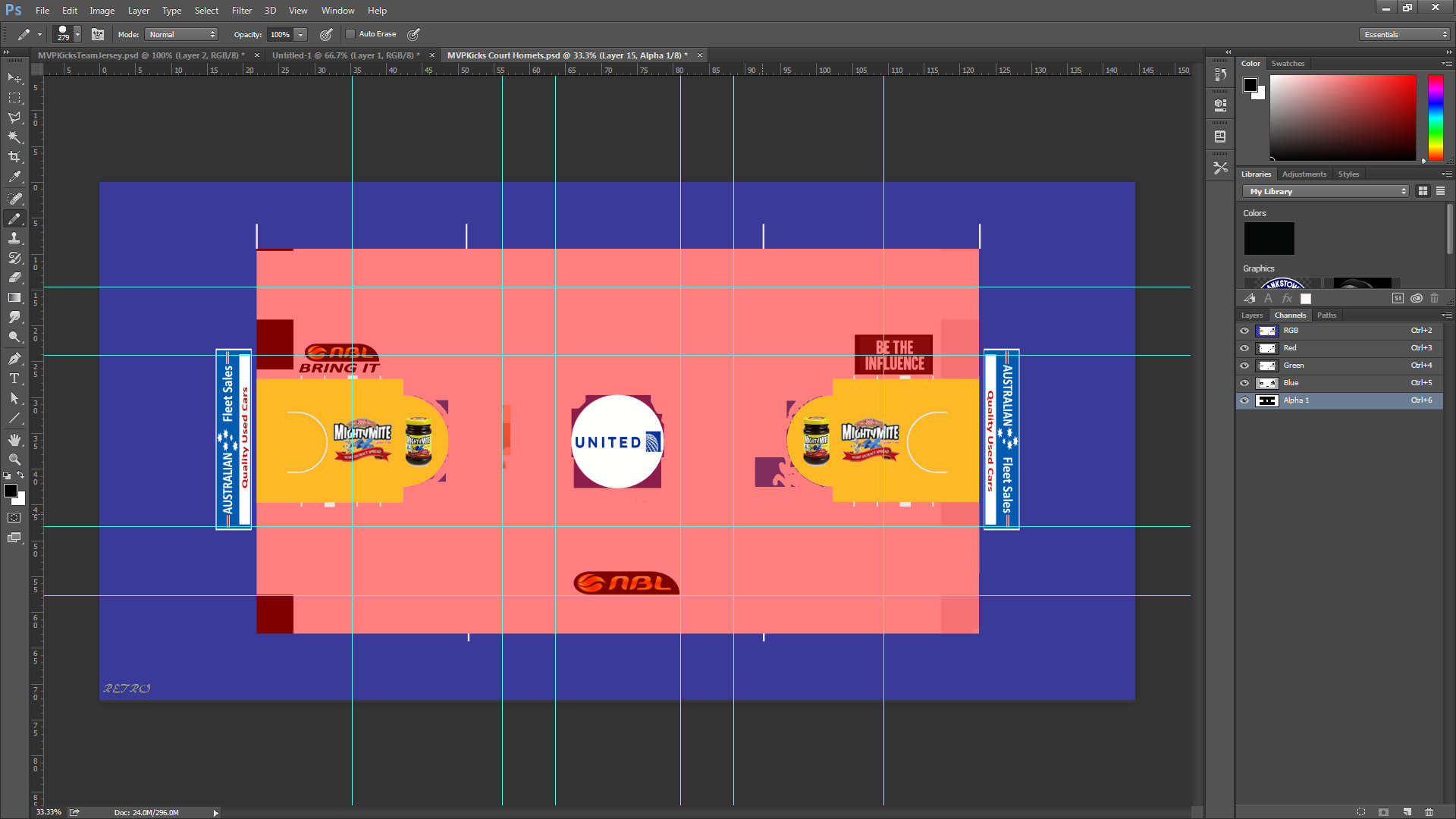Open tool preset picker arrow
1456x819 pixels.
pos(39,34)
